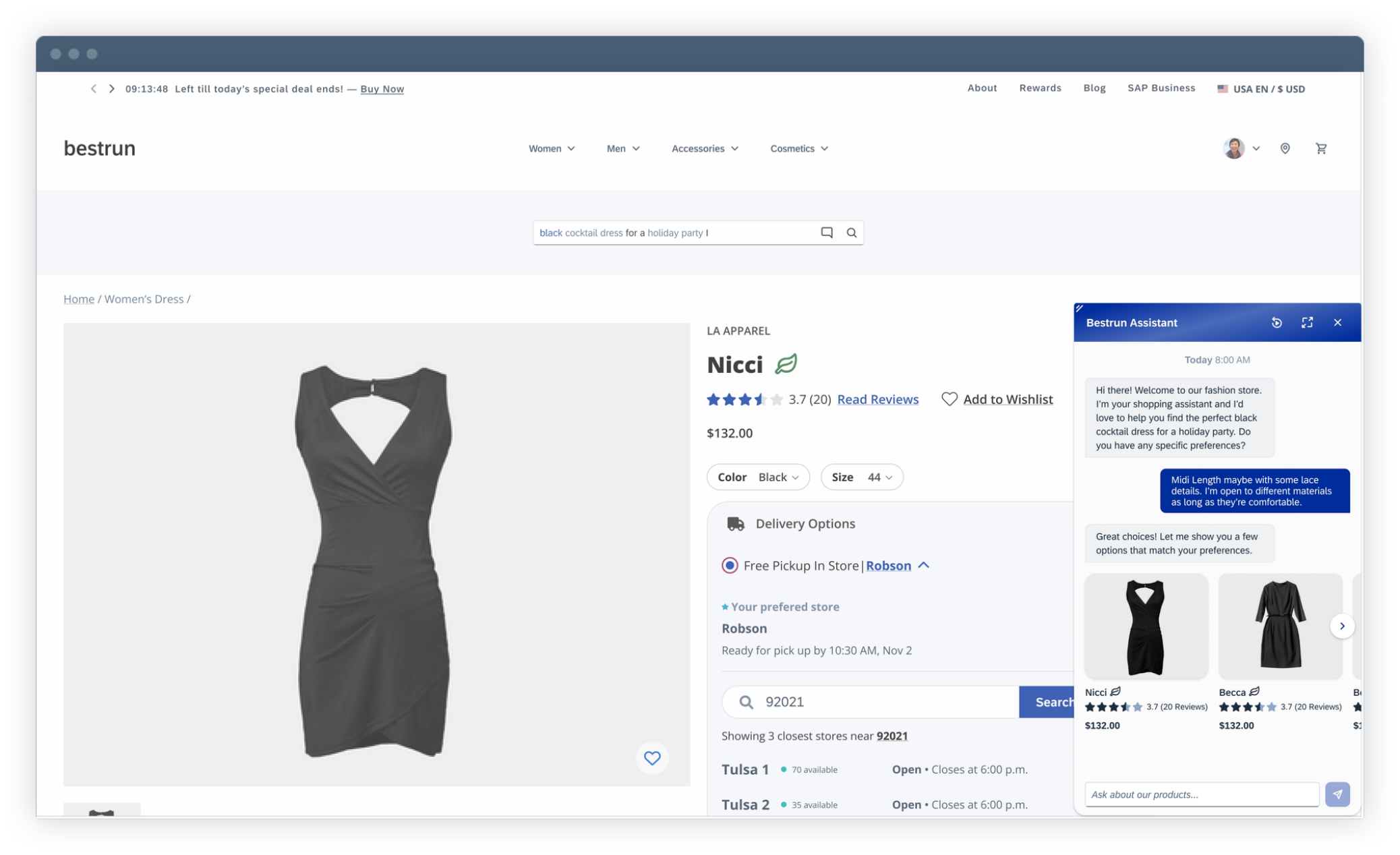Expand the Bestrun Assistant to fullscreen
The width and height of the screenshot is (1400, 855).
pyautogui.click(x=1307, y=323)
